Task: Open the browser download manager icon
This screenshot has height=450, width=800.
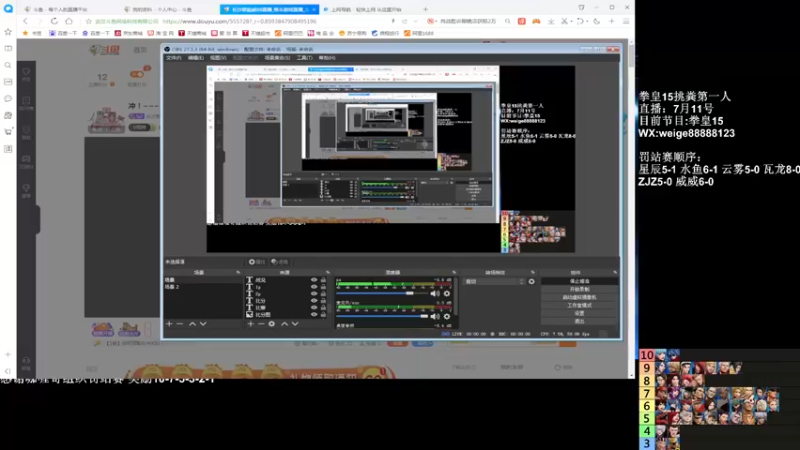Action: (x=551, y=21)
